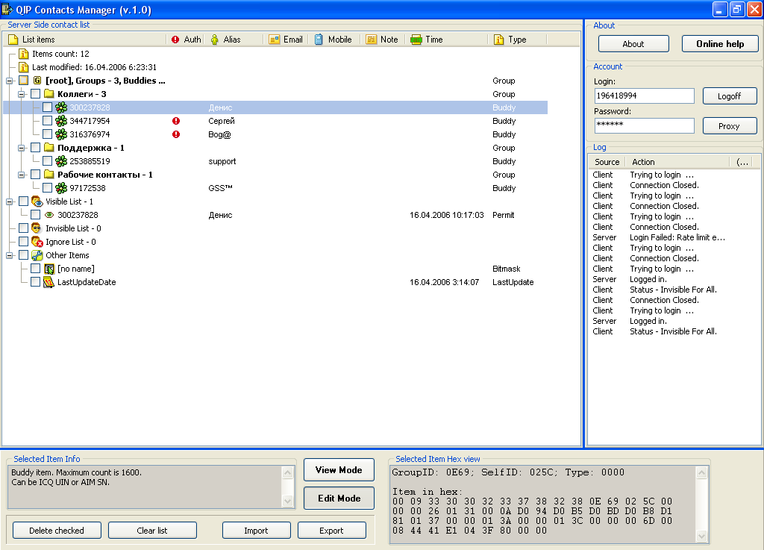Click the folder icon of Коллеги group
Screen dimensions: 764x550
(49, 94)
